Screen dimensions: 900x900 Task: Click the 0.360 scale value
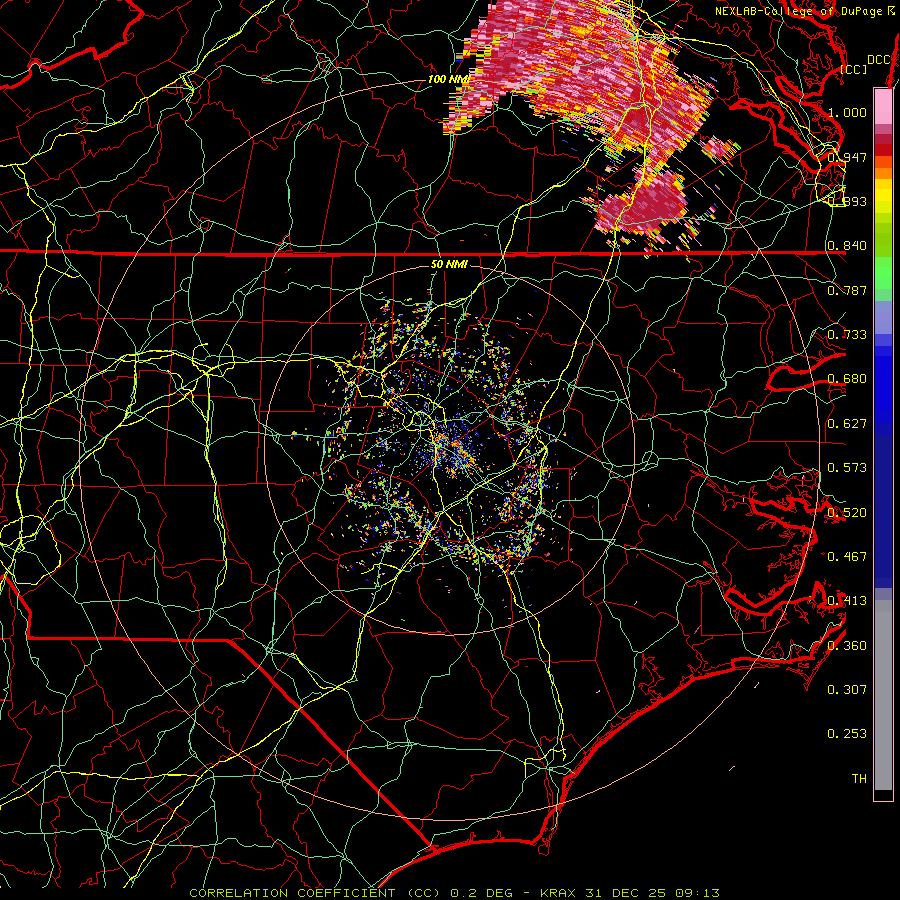[847, 646]
